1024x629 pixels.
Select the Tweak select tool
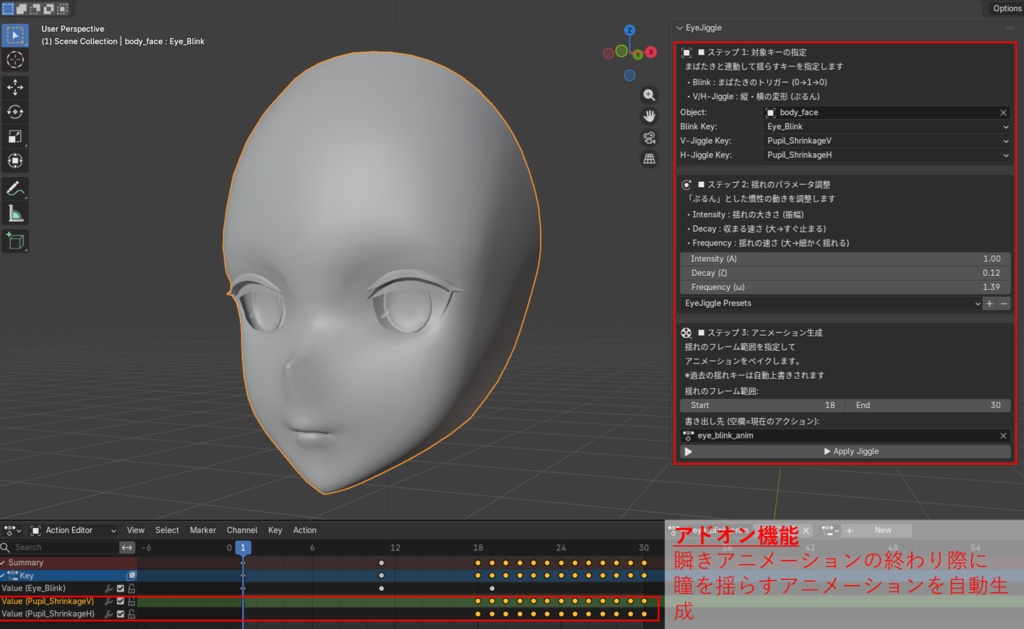[14, 35]
